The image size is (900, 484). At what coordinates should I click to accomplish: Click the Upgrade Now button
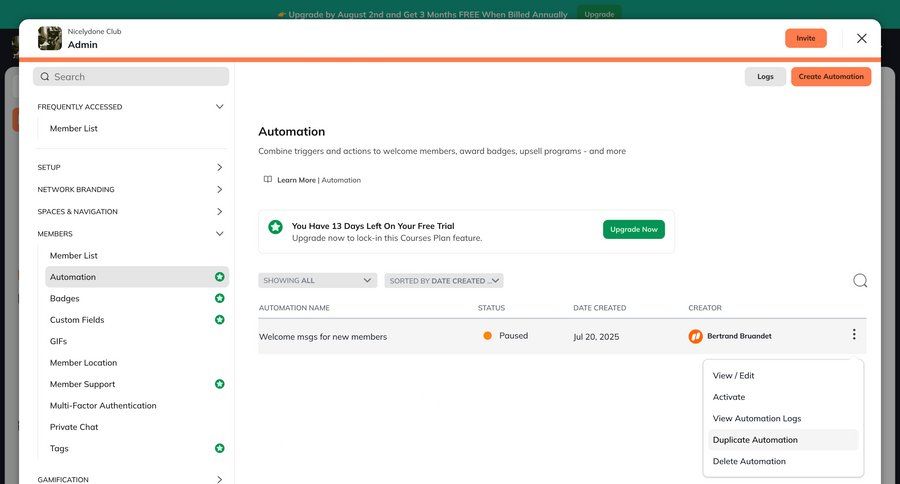pos(634,229)
